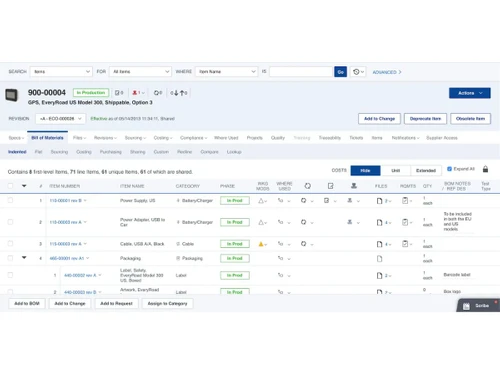This screenshot has width=500, height=375.
Task: Select the Power Supply, US row checkbox
Action: coord(10,200)
